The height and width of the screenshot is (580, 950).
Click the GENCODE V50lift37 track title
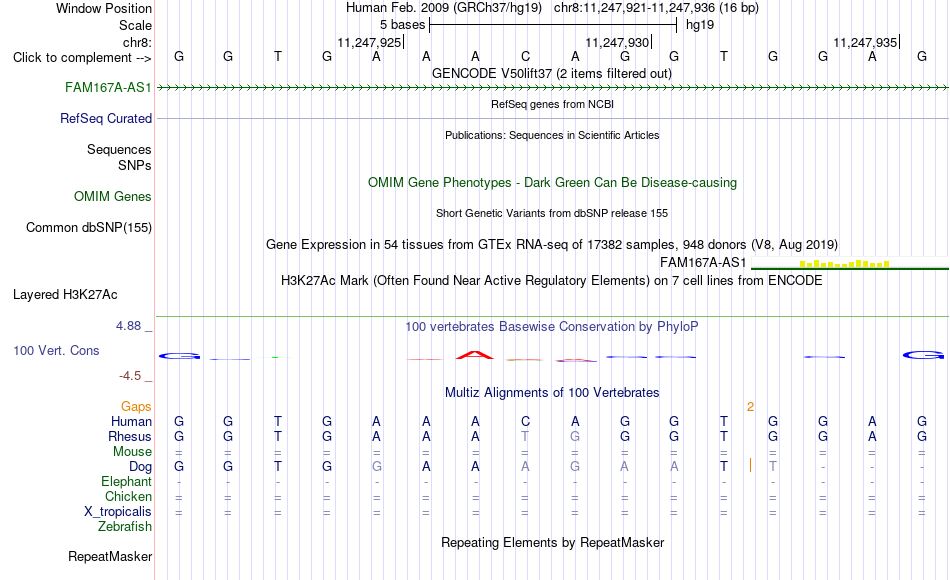click(551, 73)
